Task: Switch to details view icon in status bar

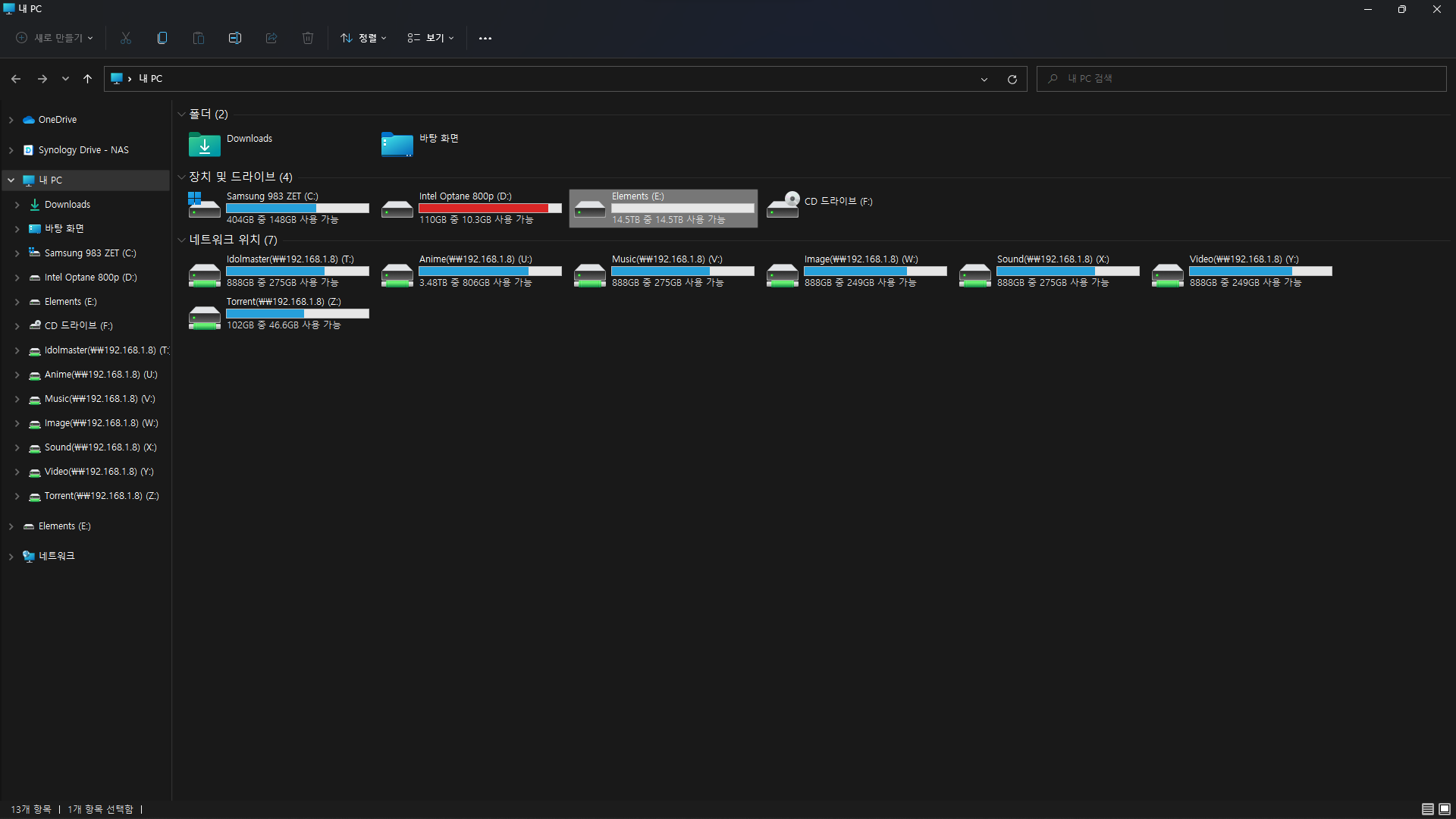Action: tap(1427, 809)
